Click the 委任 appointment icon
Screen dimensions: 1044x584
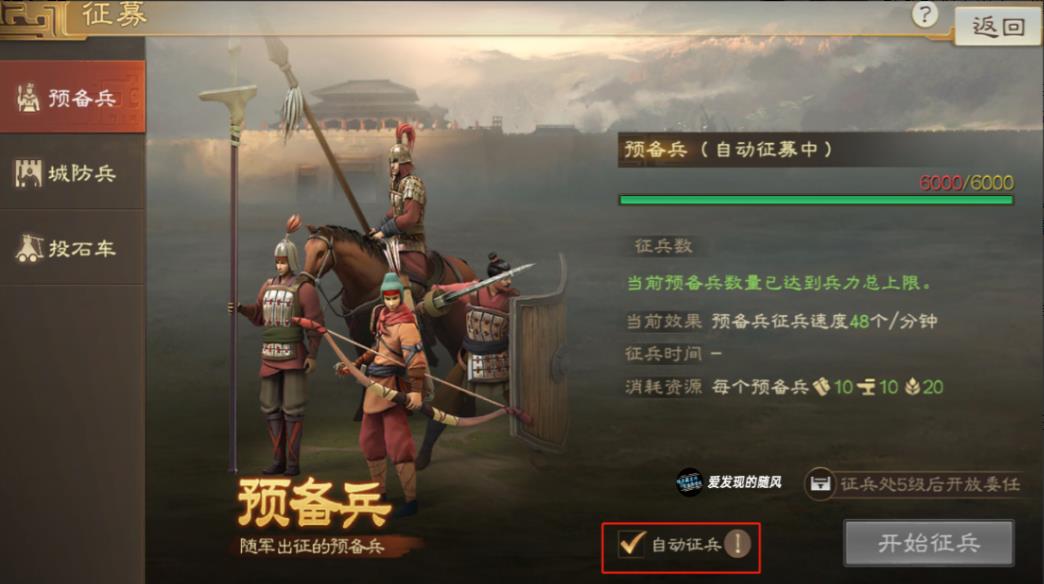pos(820,483)
